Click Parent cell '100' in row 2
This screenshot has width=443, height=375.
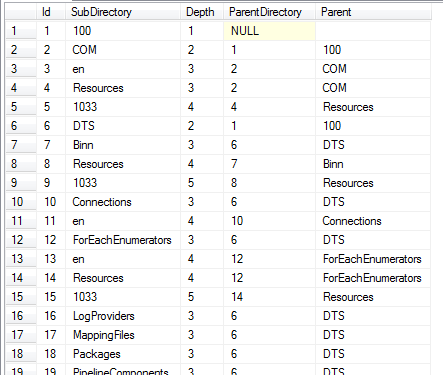373,50
